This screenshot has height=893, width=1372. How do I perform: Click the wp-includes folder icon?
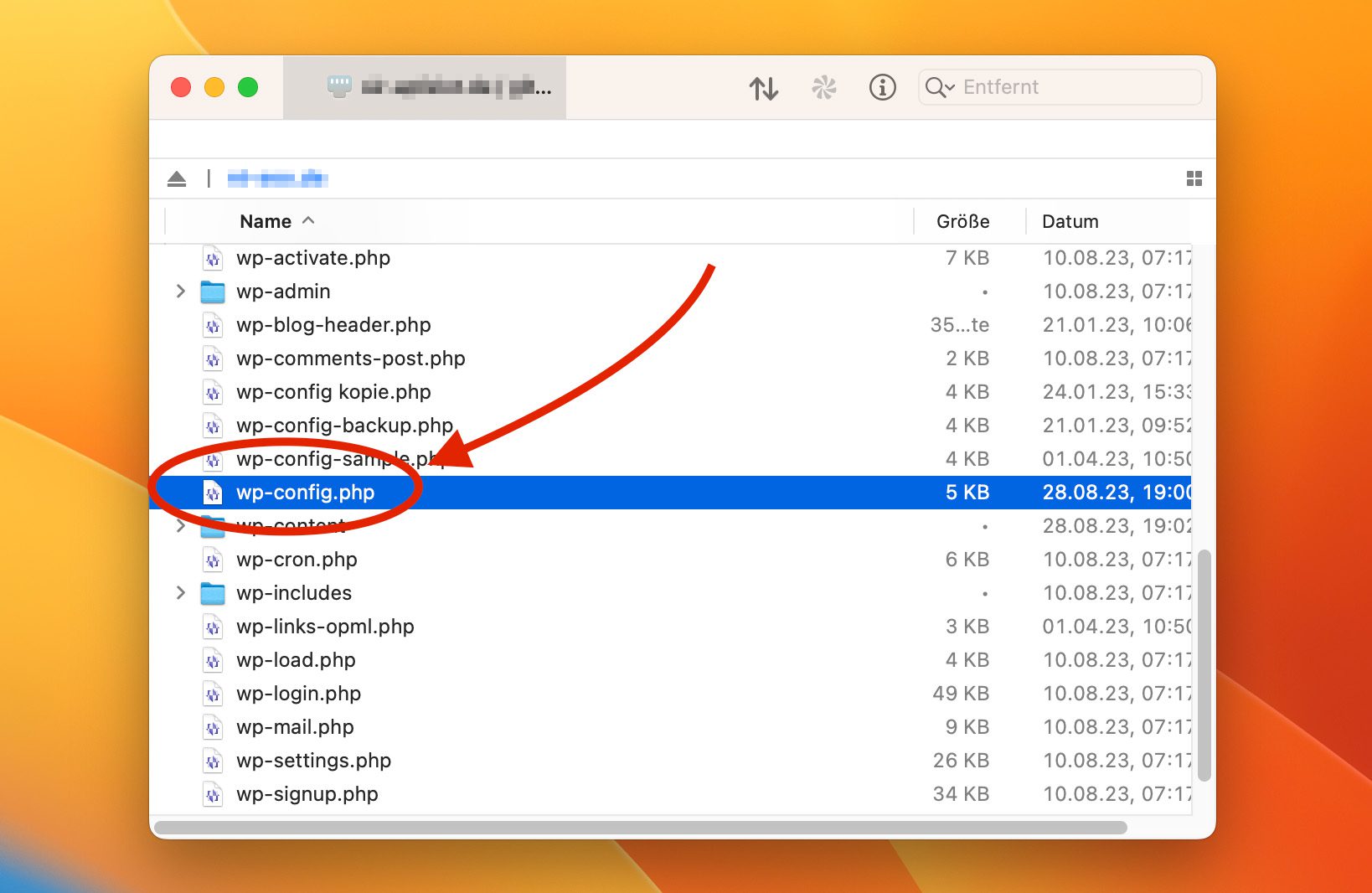213,593
